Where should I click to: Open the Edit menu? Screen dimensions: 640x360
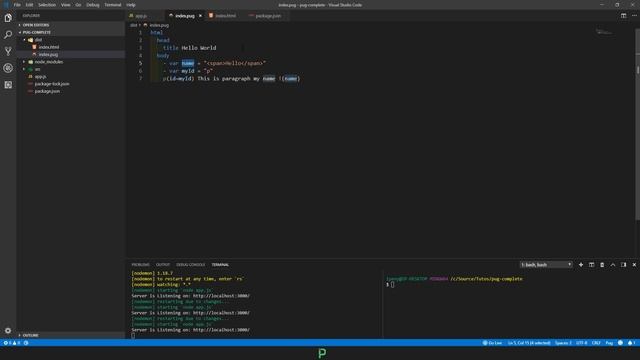pos(29,5)
